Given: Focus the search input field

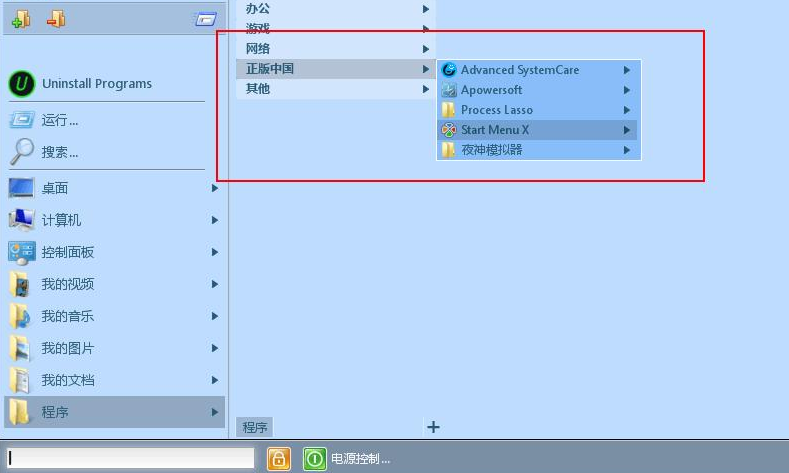Looking at the screenshot, I should [131, 458].
